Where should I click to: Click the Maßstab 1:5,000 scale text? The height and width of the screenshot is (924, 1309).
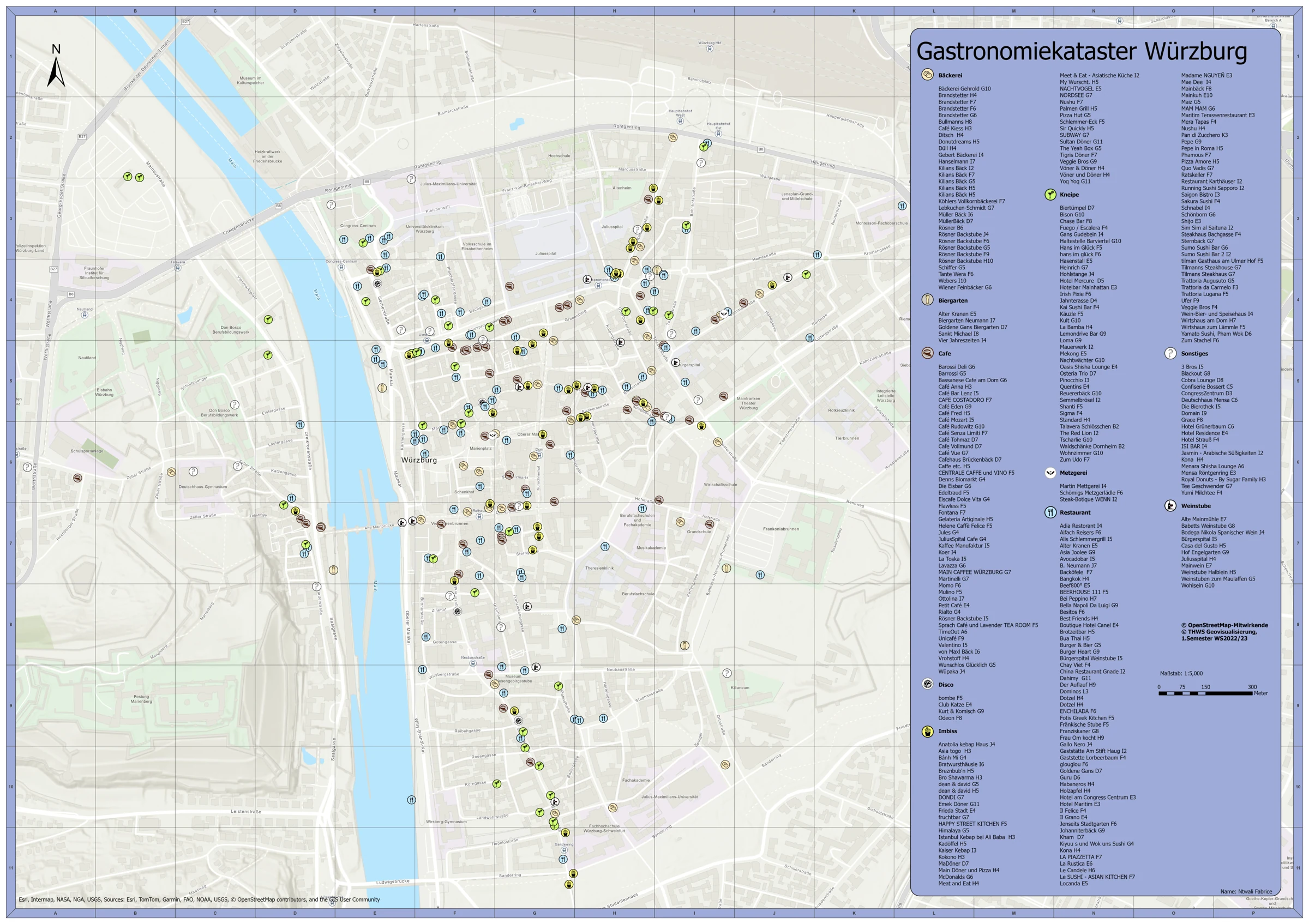click(x=1181, y=673)
